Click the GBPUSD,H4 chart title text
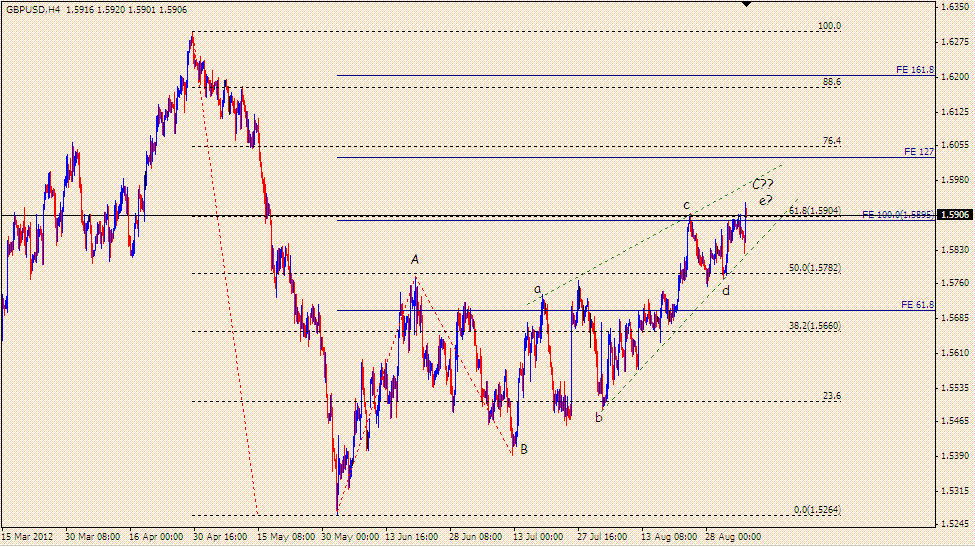This screenshot has height=547, width=975. tap(33, 10)
